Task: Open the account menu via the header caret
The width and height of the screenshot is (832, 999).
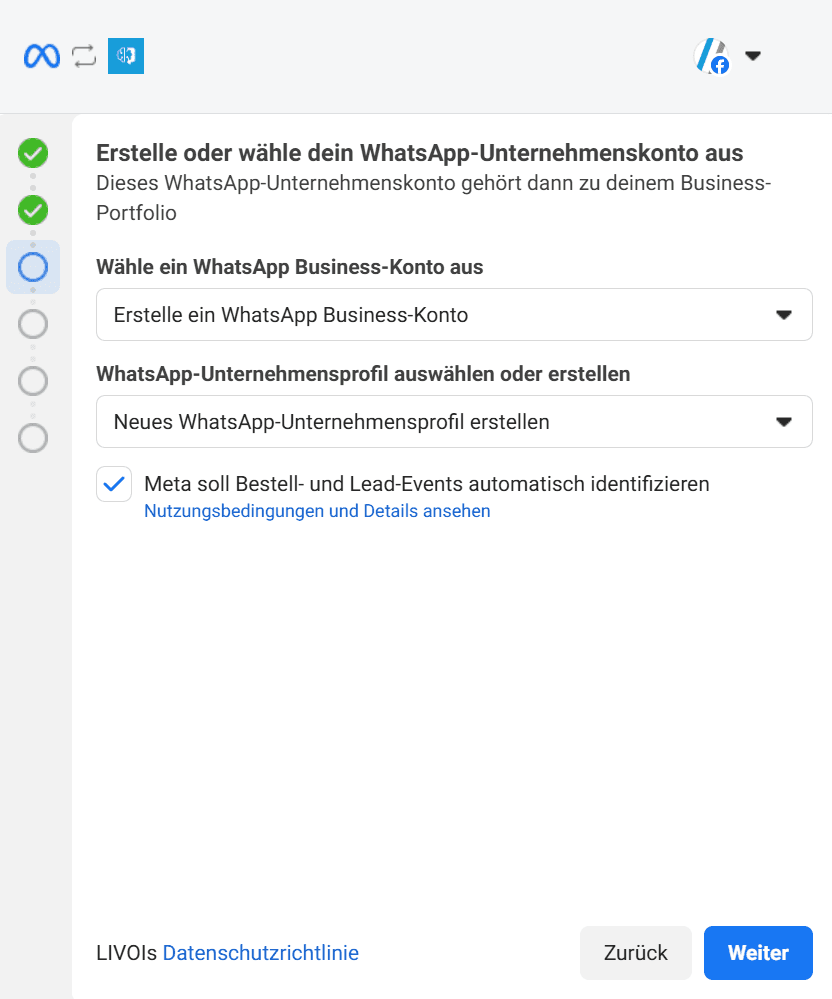Action: pos(752,57)
